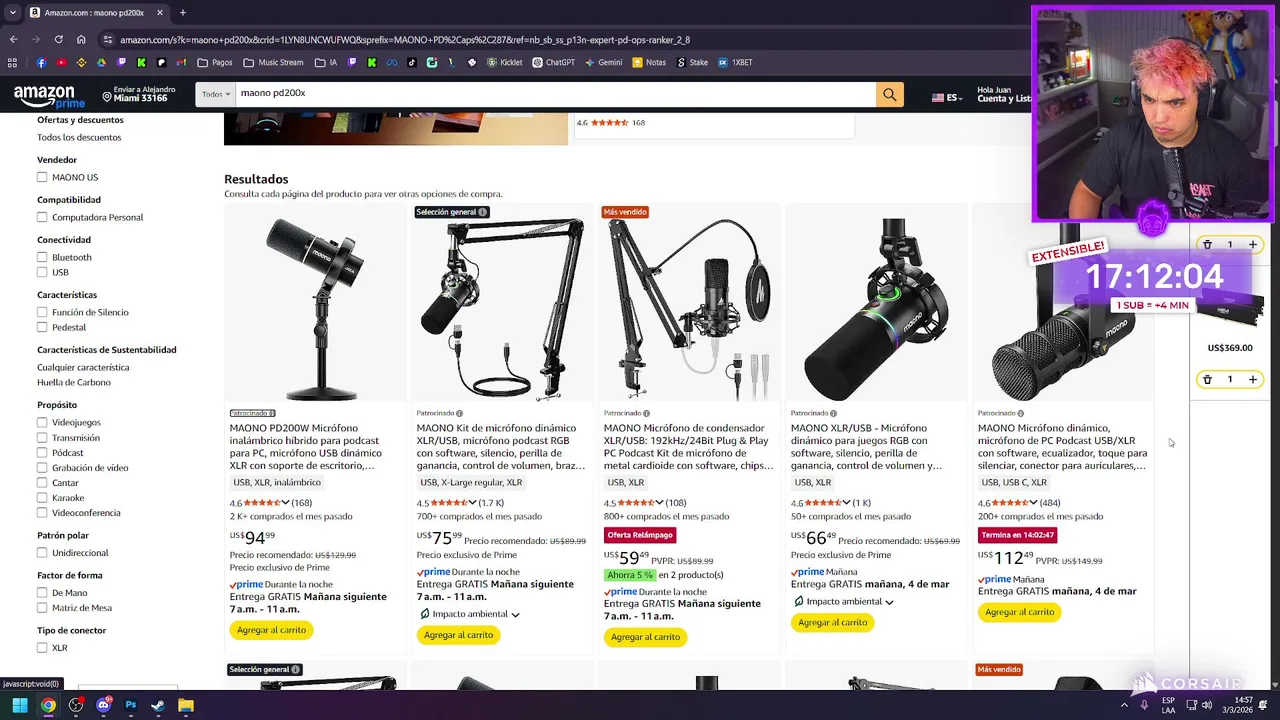Click the info icon on Selección general badge
The height and width of the screenshot is (720, 1280).
482,212
